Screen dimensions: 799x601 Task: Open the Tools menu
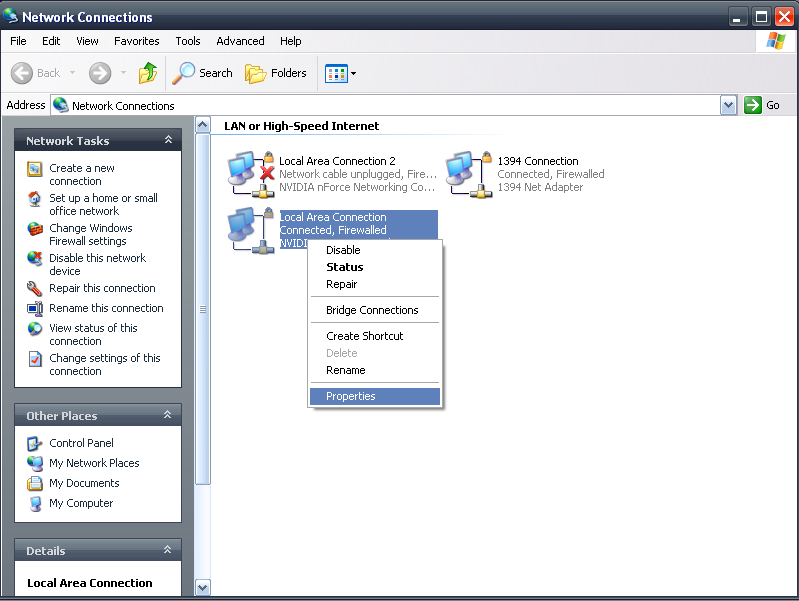tap(188, 41)
